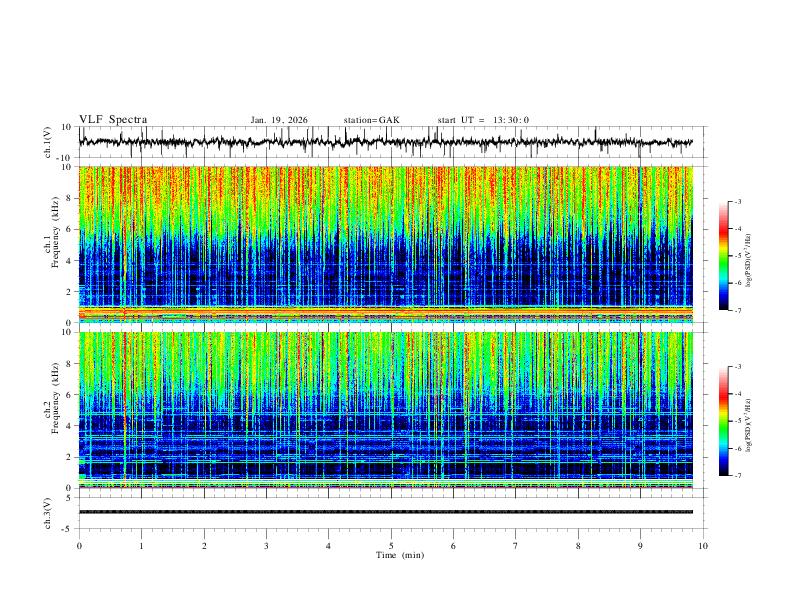Click time axis tick label "4"
This screenshot has width=792, height=612.
tap(328, 546)
